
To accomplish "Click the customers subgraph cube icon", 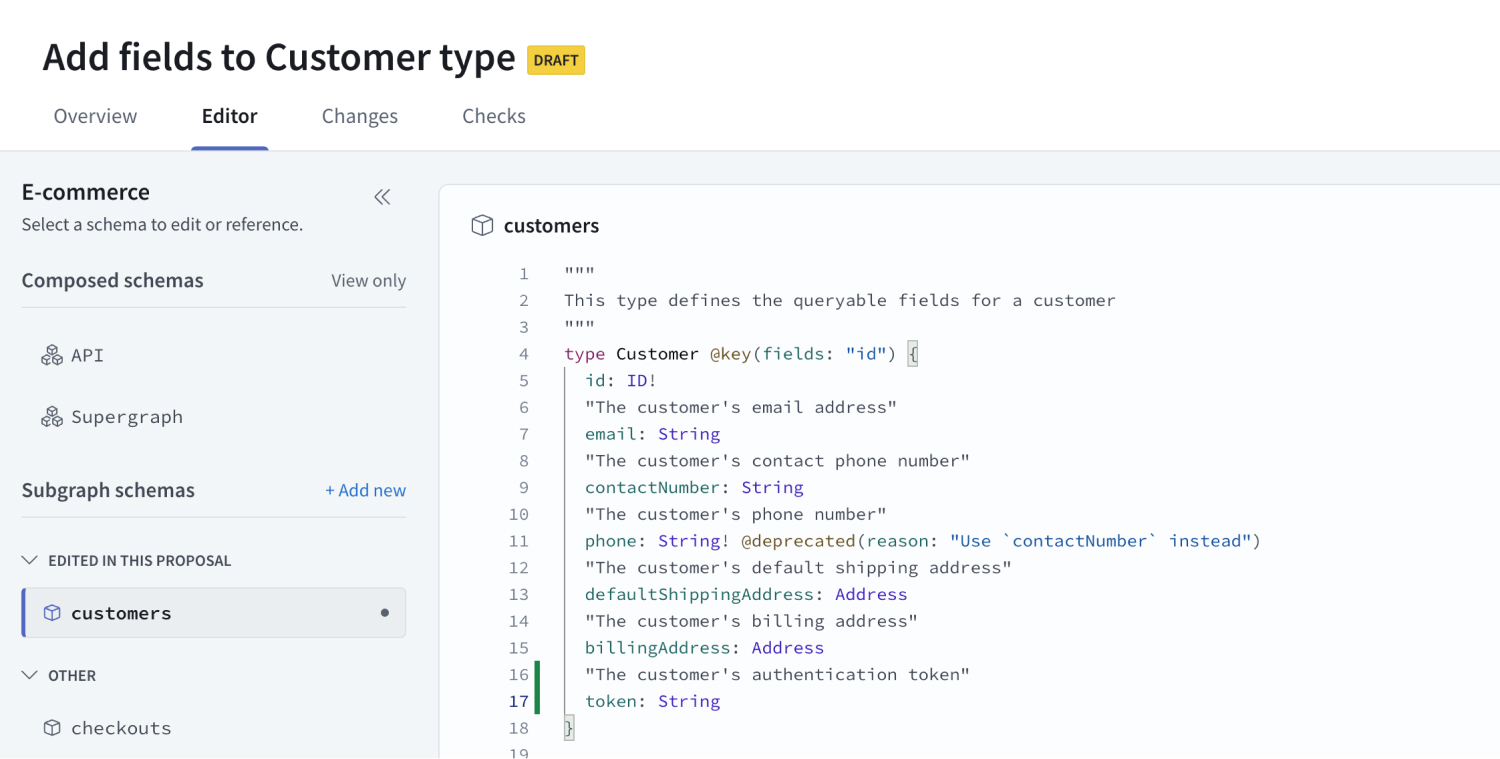I will pos(52,613).
